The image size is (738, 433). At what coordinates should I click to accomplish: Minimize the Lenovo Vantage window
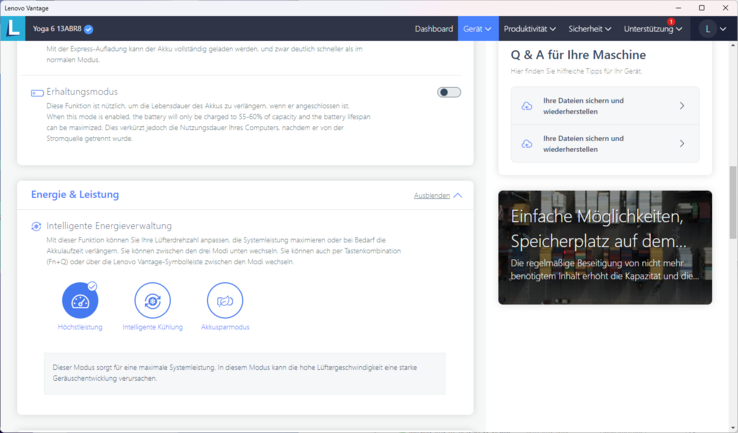click(678, 8)
